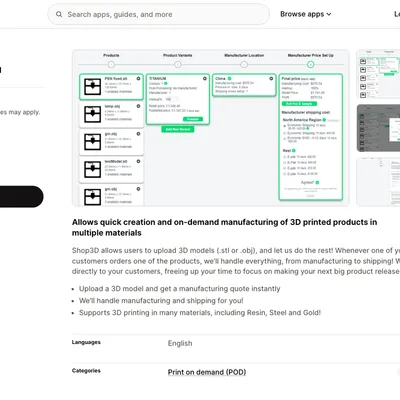Open the second screenshot thumbnail on the right
Image resolution: width=400 pixels, height=400 pixels.
tap(378, 128)
